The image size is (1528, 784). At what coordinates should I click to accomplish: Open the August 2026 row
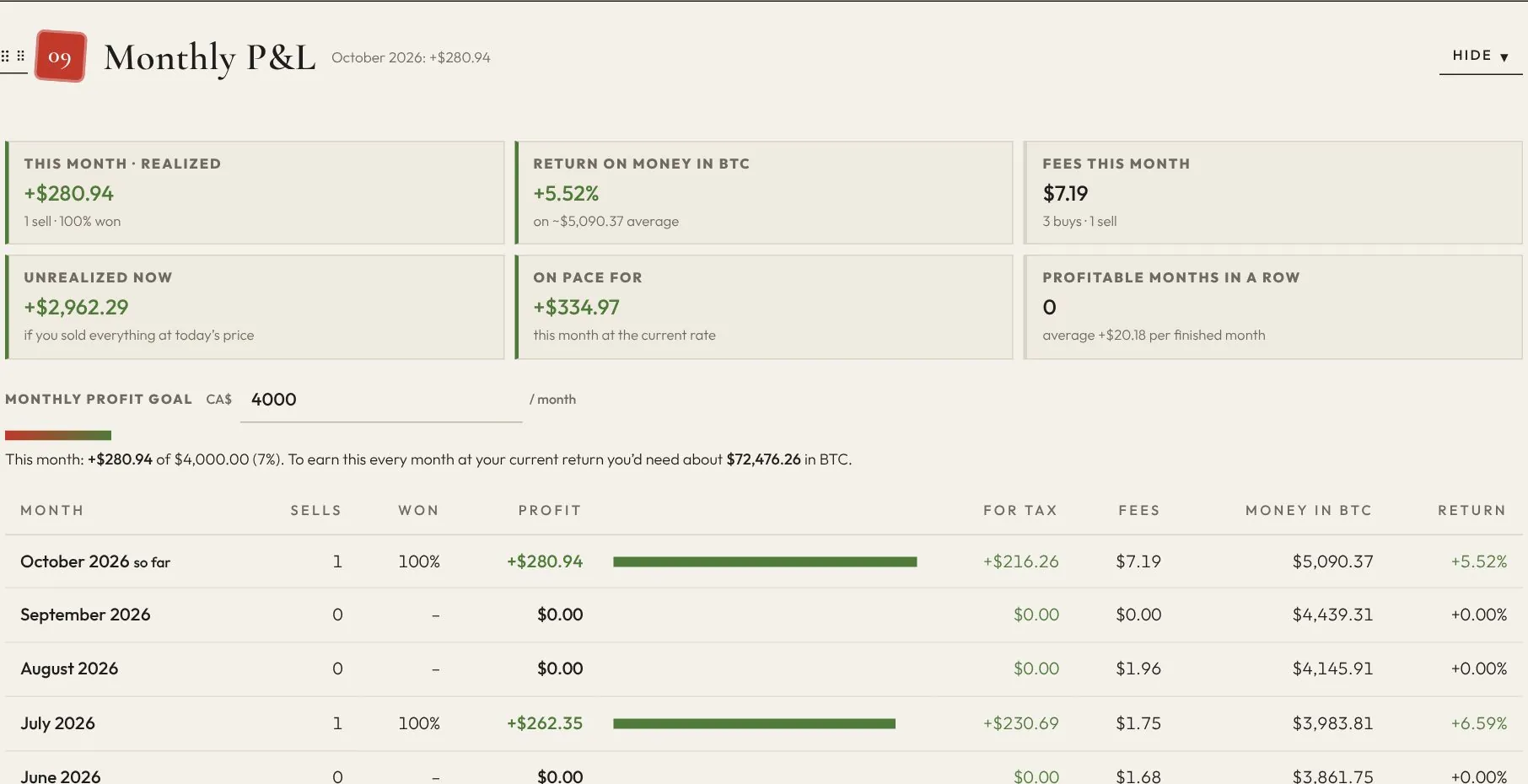(764, 669)
